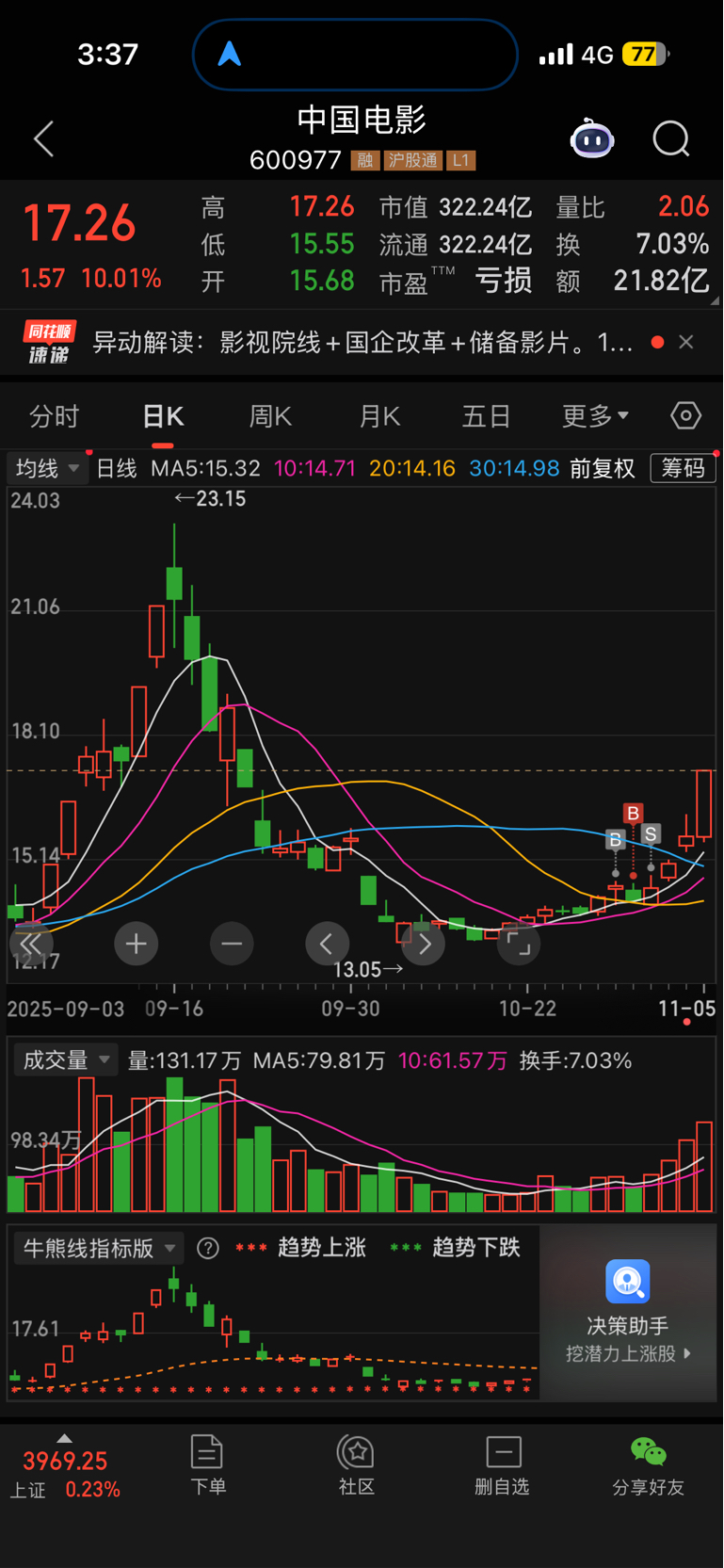Tap the grey B marker on chart
This screenshot has height=1568, width=724.
click(x=615, y=840)
